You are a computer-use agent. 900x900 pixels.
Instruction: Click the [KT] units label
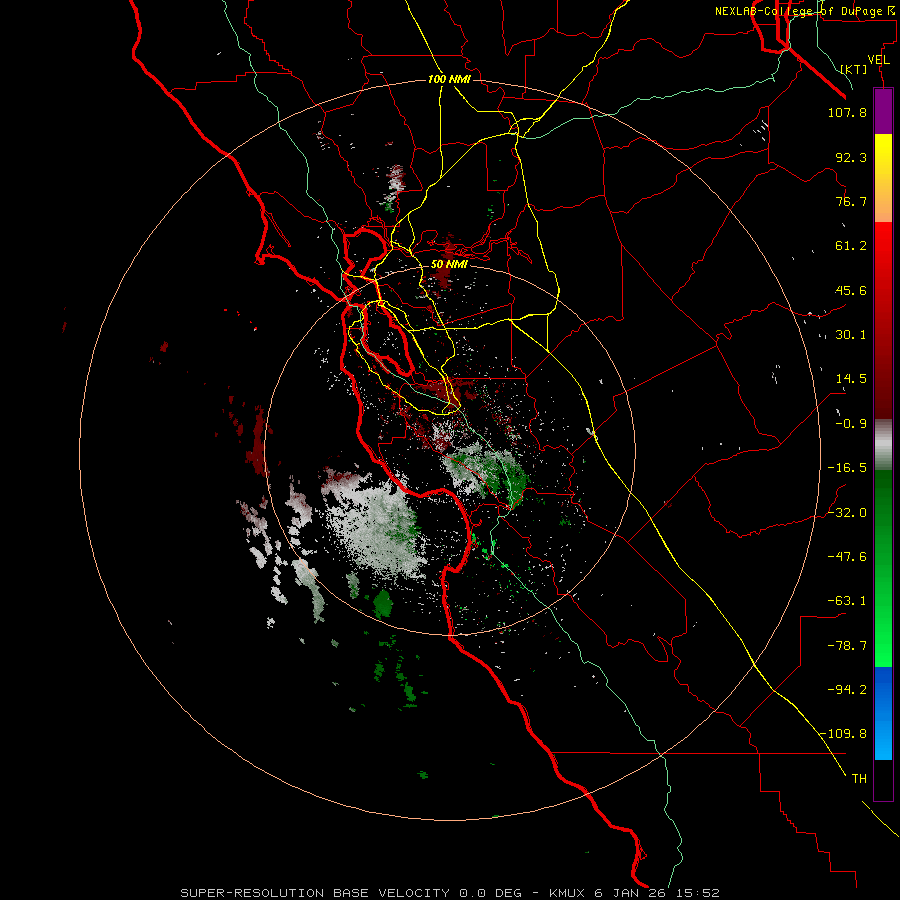click(x=854, y=69)
